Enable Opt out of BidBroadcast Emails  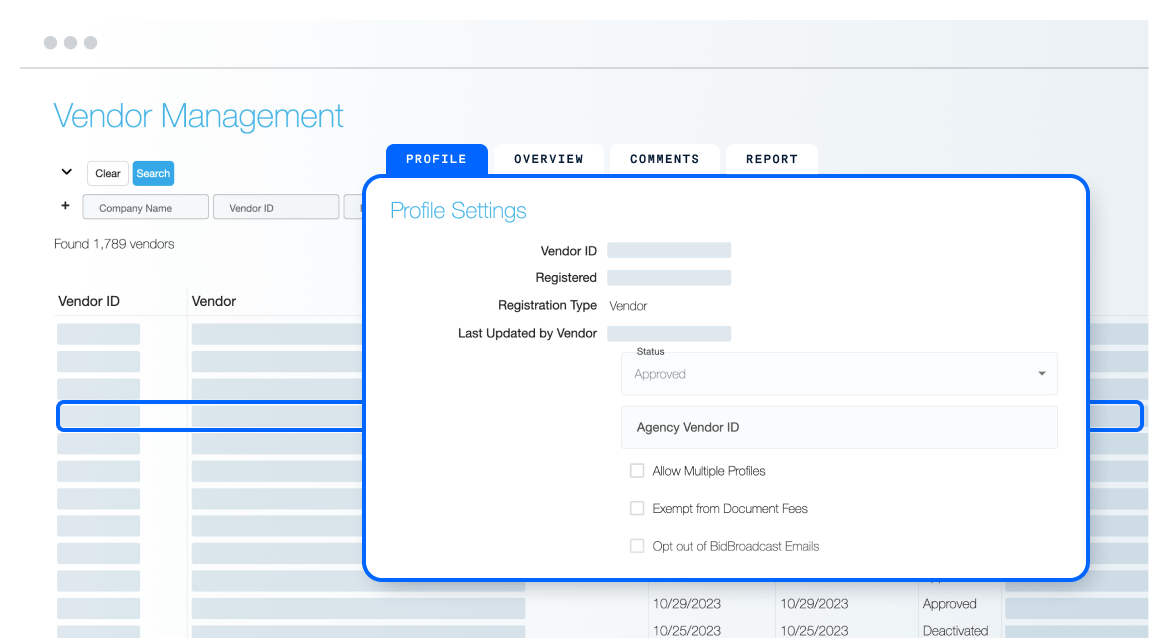637,546
